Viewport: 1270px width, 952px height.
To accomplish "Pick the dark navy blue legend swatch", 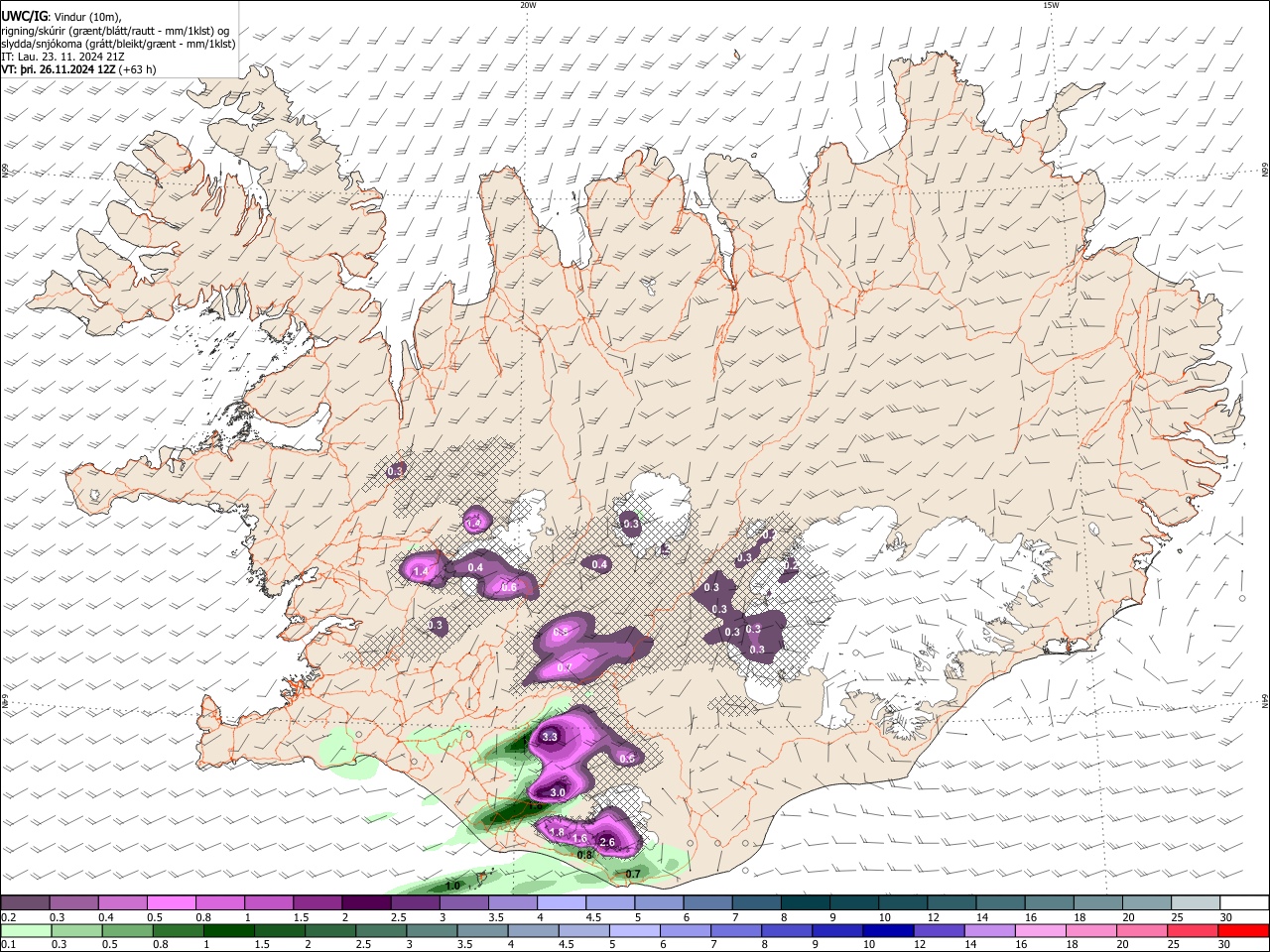I will (x=888, y=931).
